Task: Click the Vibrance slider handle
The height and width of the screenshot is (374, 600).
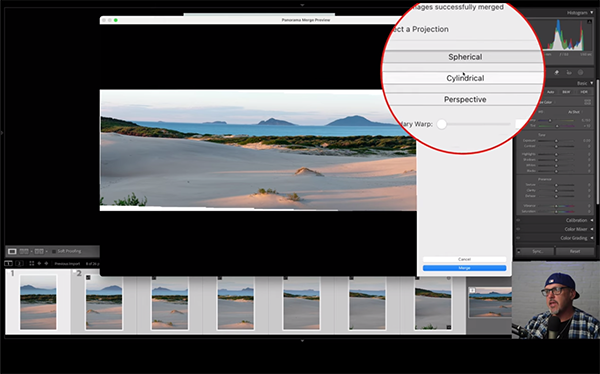Action: [556, 206]
